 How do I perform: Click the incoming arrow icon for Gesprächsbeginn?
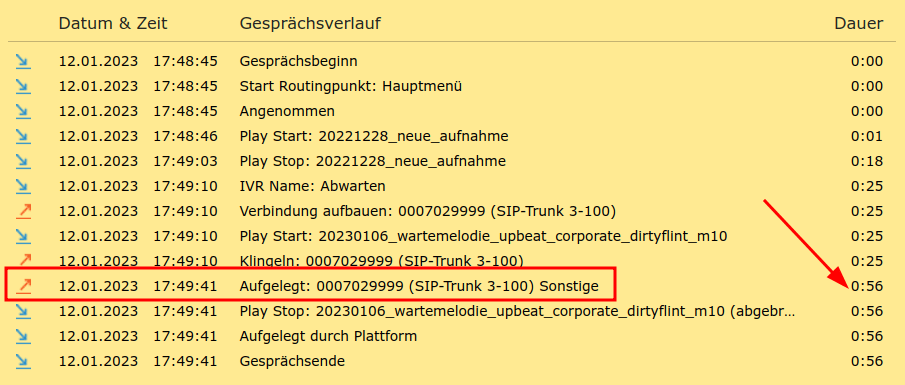coord(23,61)
